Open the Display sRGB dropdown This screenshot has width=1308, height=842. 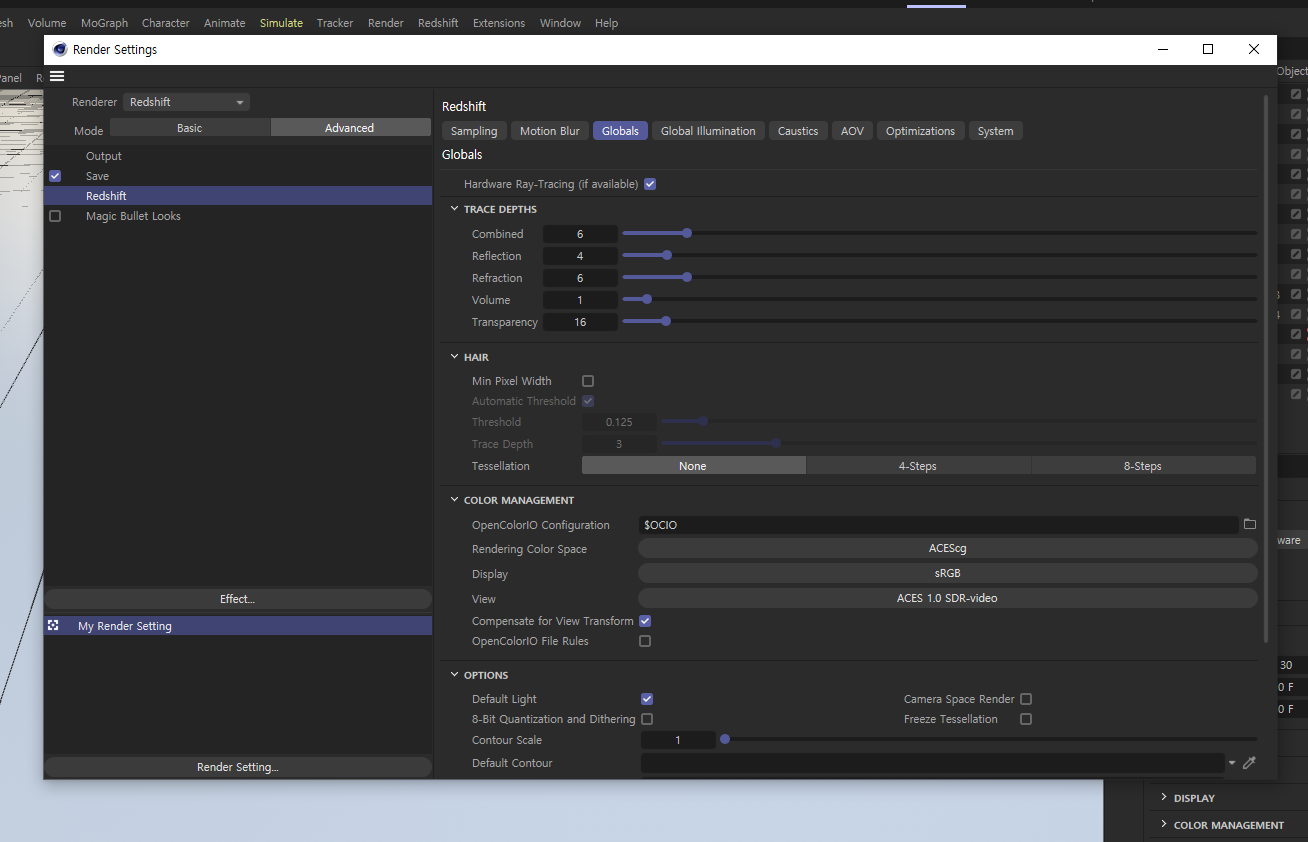click(x=947, y=573)
